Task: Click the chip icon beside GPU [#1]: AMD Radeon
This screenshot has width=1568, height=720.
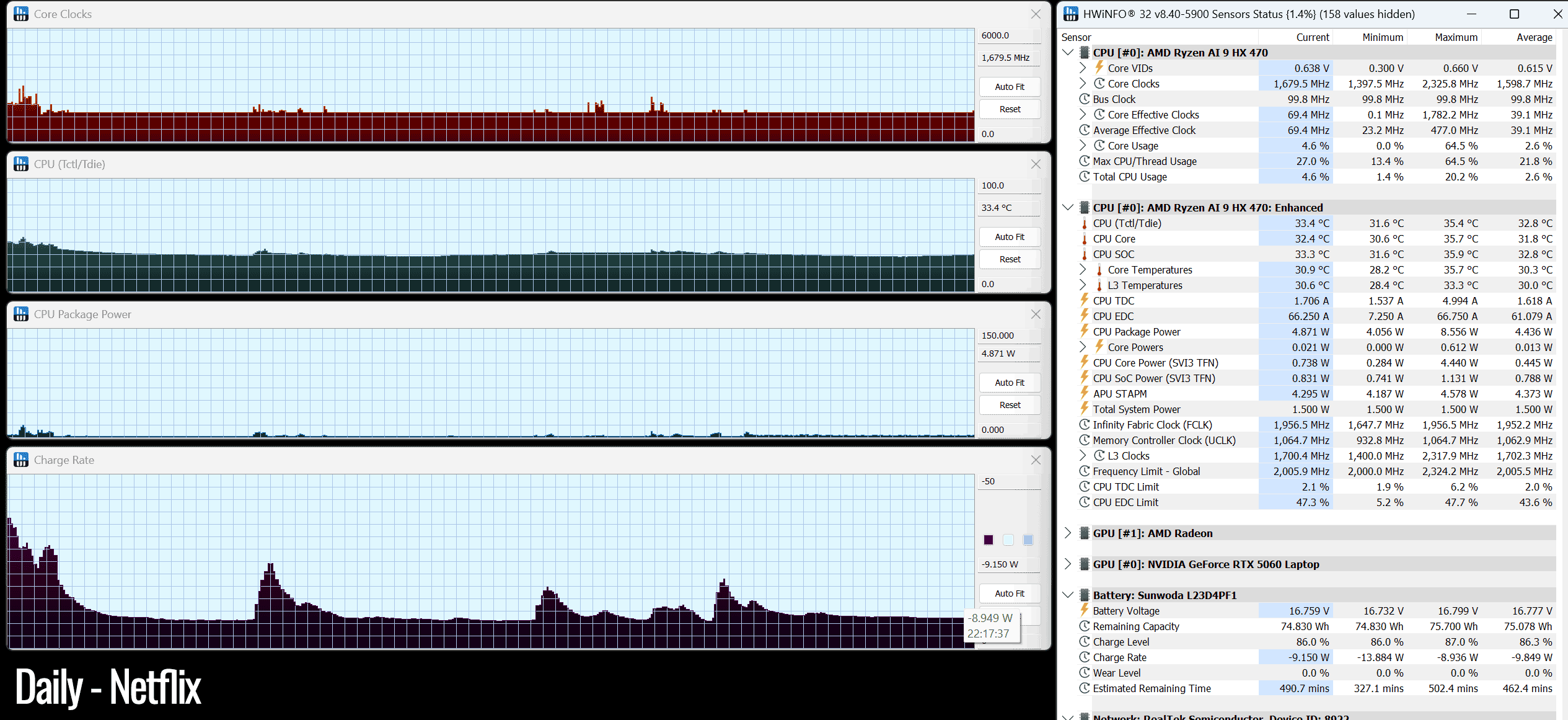Action: coord(1085,533)
